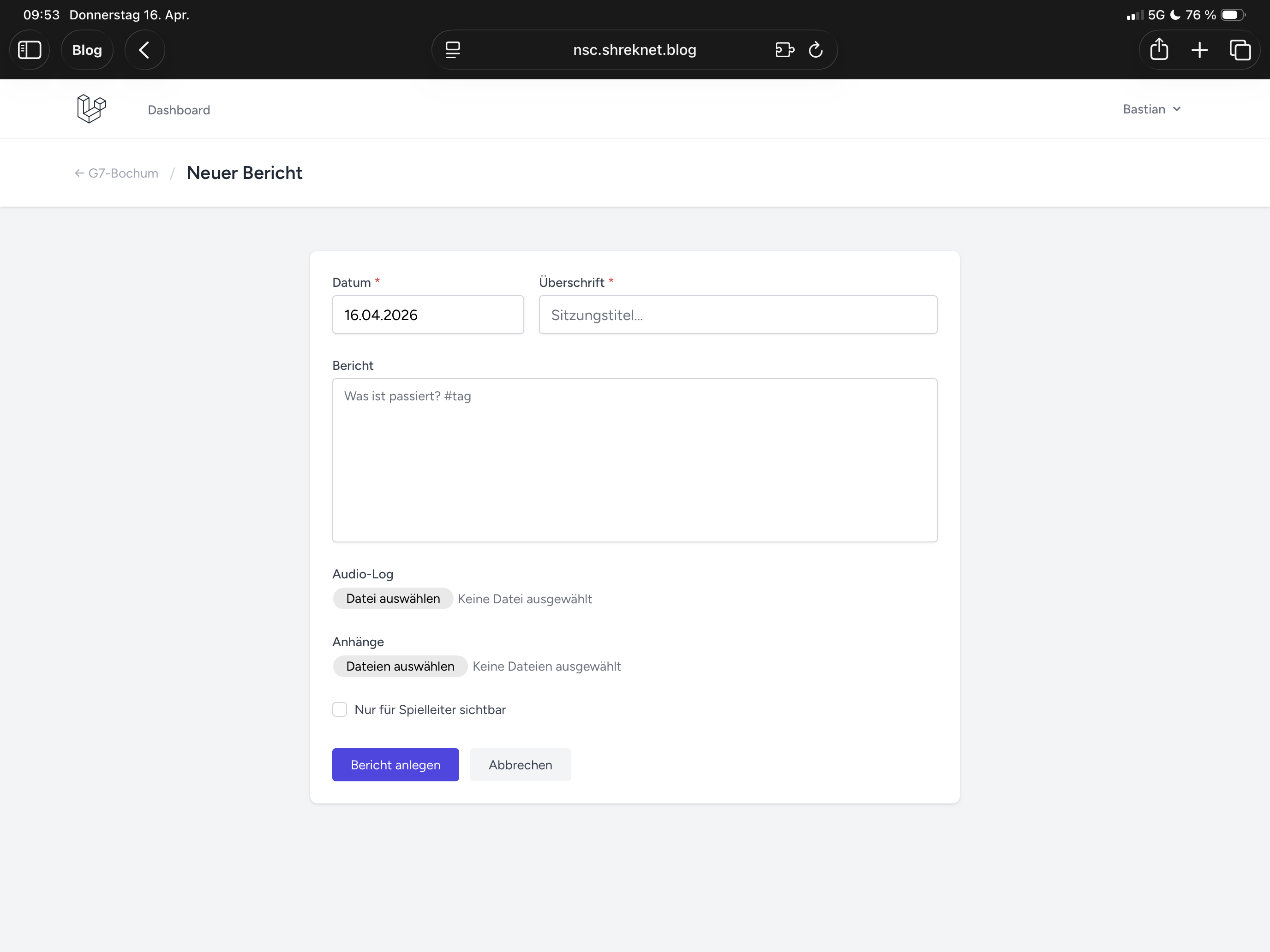Open the share sheet icon

click(x=1159, y=50)
